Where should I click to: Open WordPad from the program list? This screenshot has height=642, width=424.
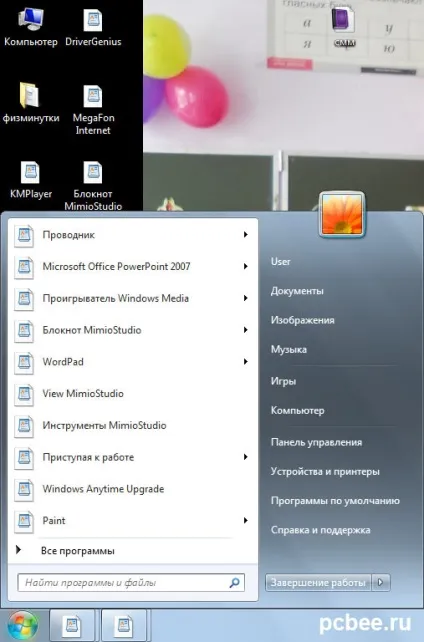pos(132,362)
